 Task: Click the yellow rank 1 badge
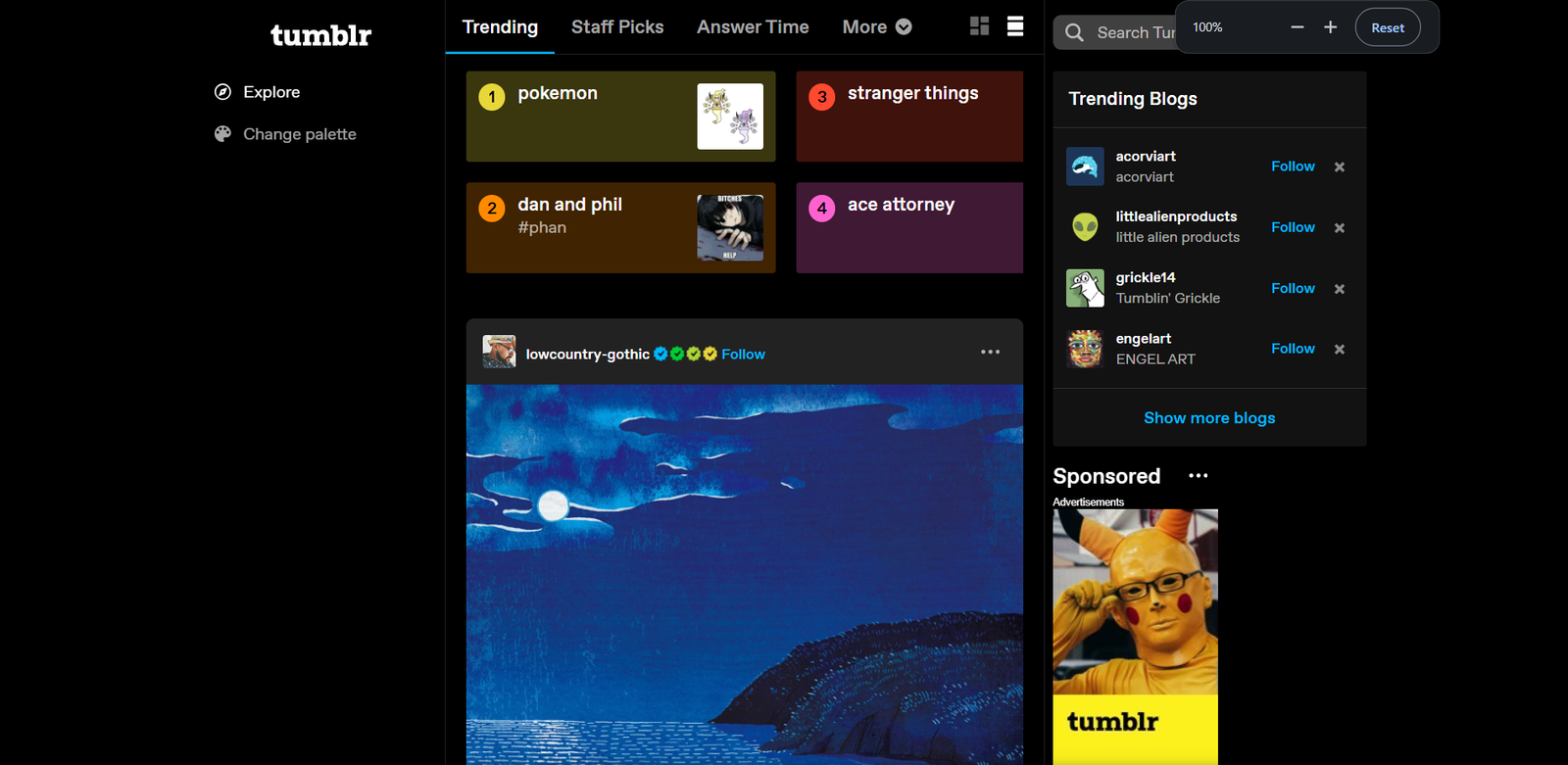492,97
